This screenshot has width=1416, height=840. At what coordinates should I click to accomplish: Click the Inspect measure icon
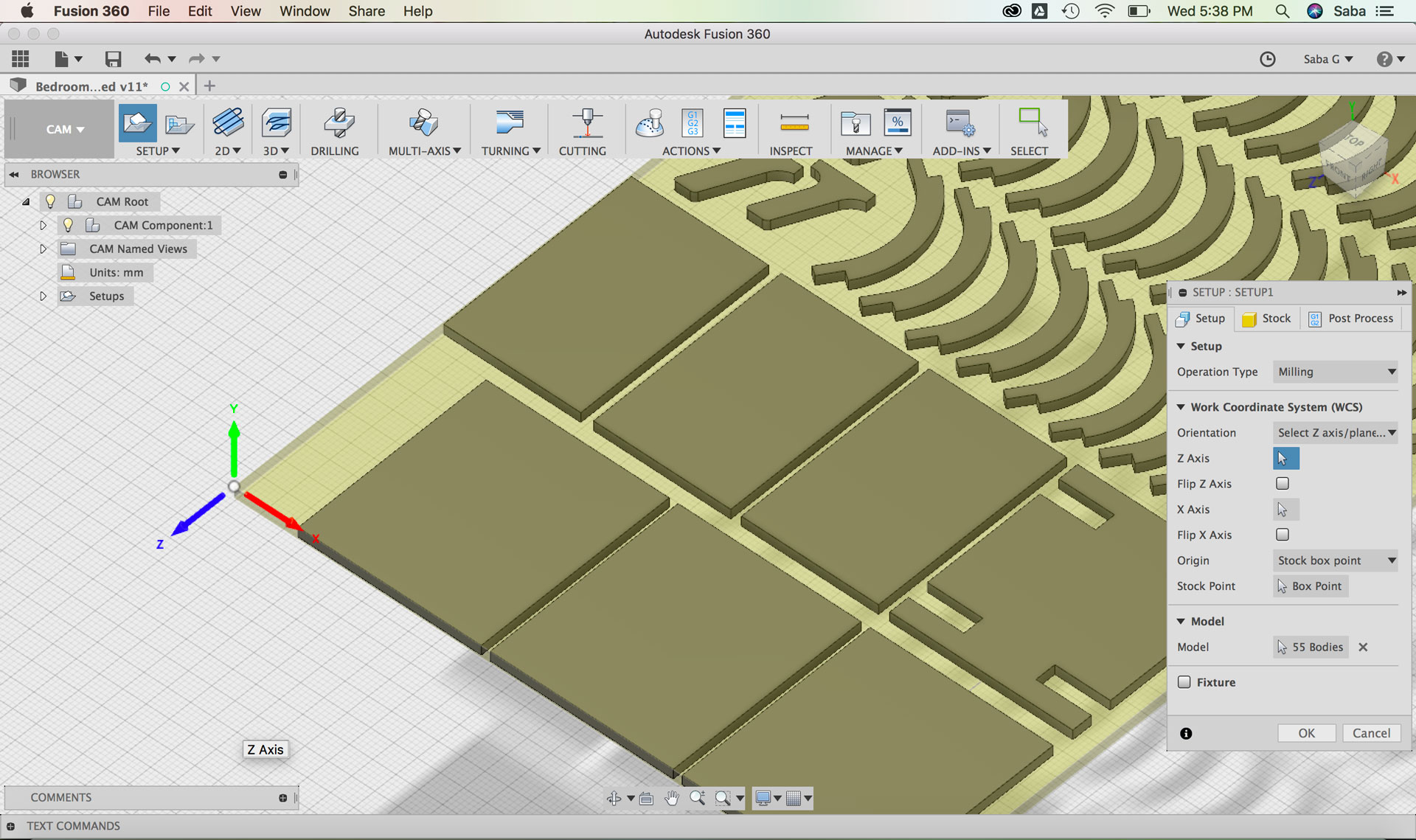click(x=794, y=123)
